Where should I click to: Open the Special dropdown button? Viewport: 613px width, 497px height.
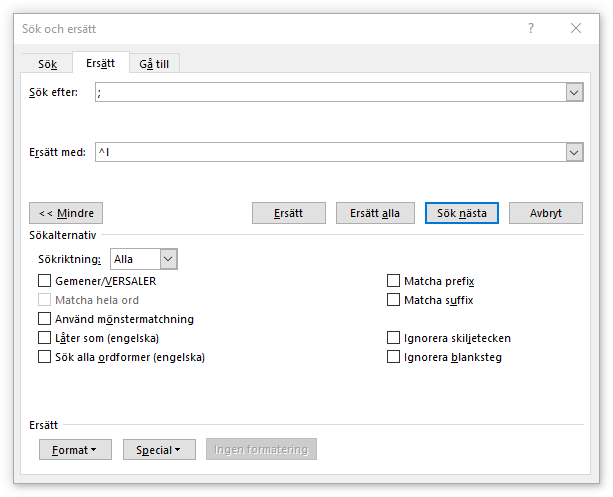(159, 450)
